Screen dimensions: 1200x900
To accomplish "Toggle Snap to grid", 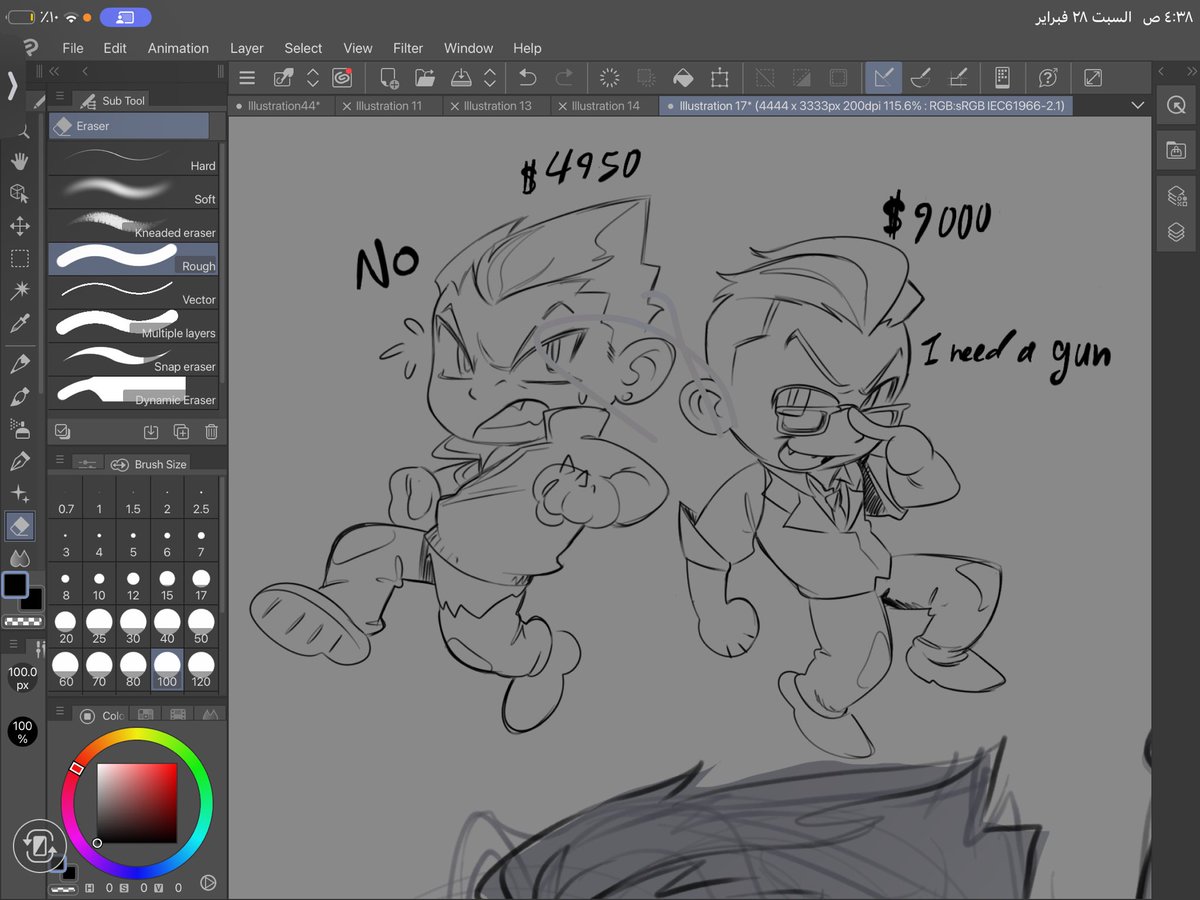I will [x=957, y=77].
